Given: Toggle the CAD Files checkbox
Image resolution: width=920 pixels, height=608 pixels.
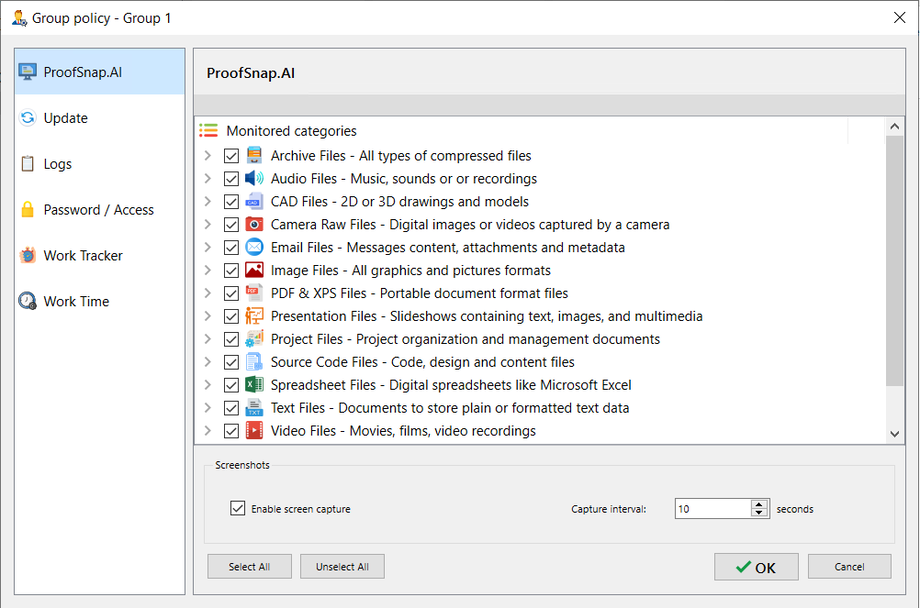Looking at the screenshot, I should tap(231, 201).
